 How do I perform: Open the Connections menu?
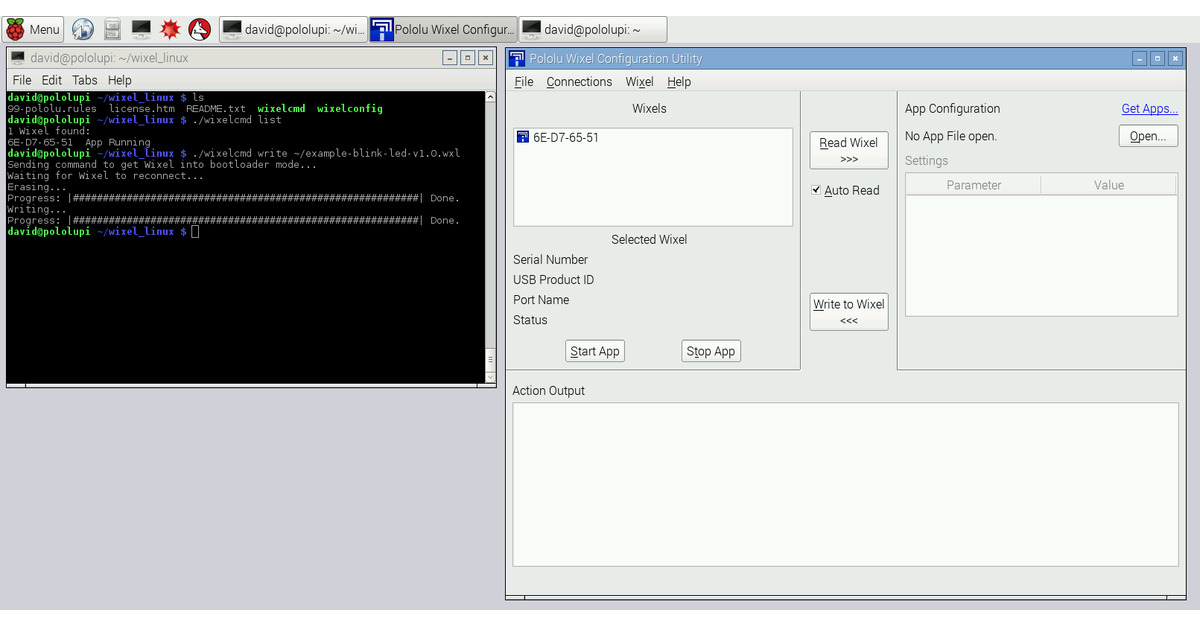pos(578,81)
